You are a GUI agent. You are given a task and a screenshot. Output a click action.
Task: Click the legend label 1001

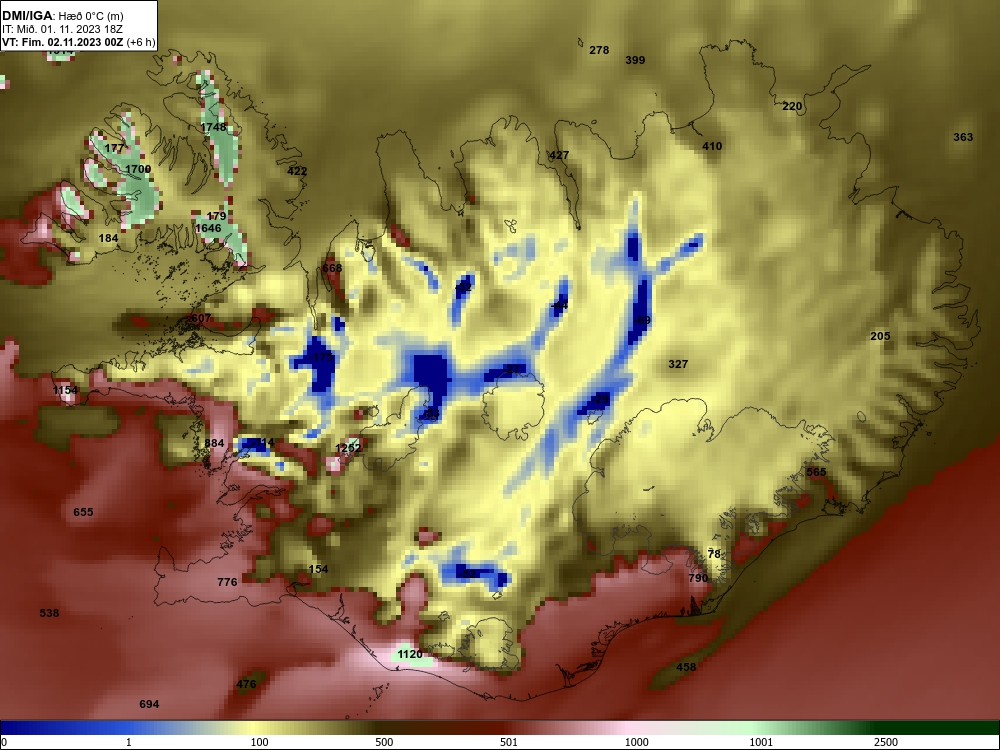click(x=761, y=742)
